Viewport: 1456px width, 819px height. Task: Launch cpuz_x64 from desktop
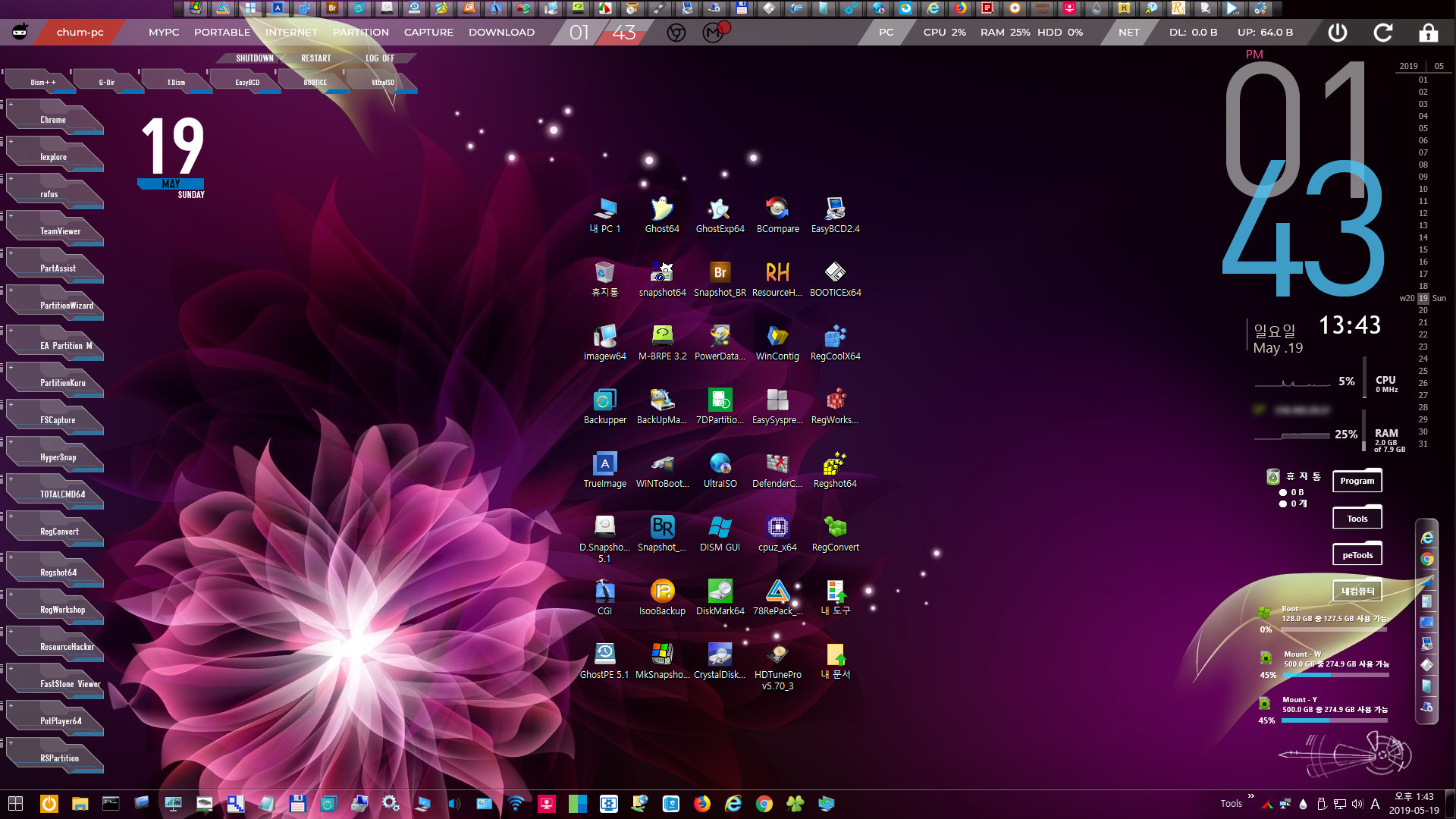coord(777,534)
